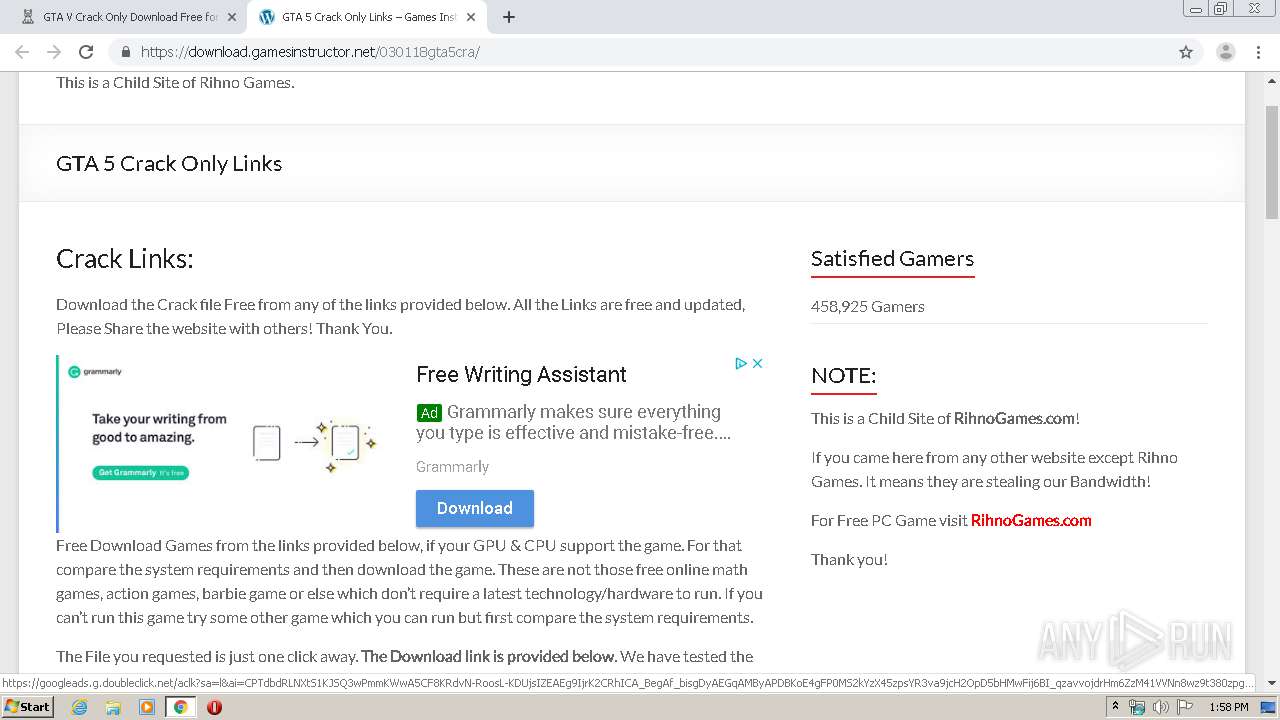View site security lock info
The width and height of the screenshot is (1280, 720).
(x=126, y=52)
